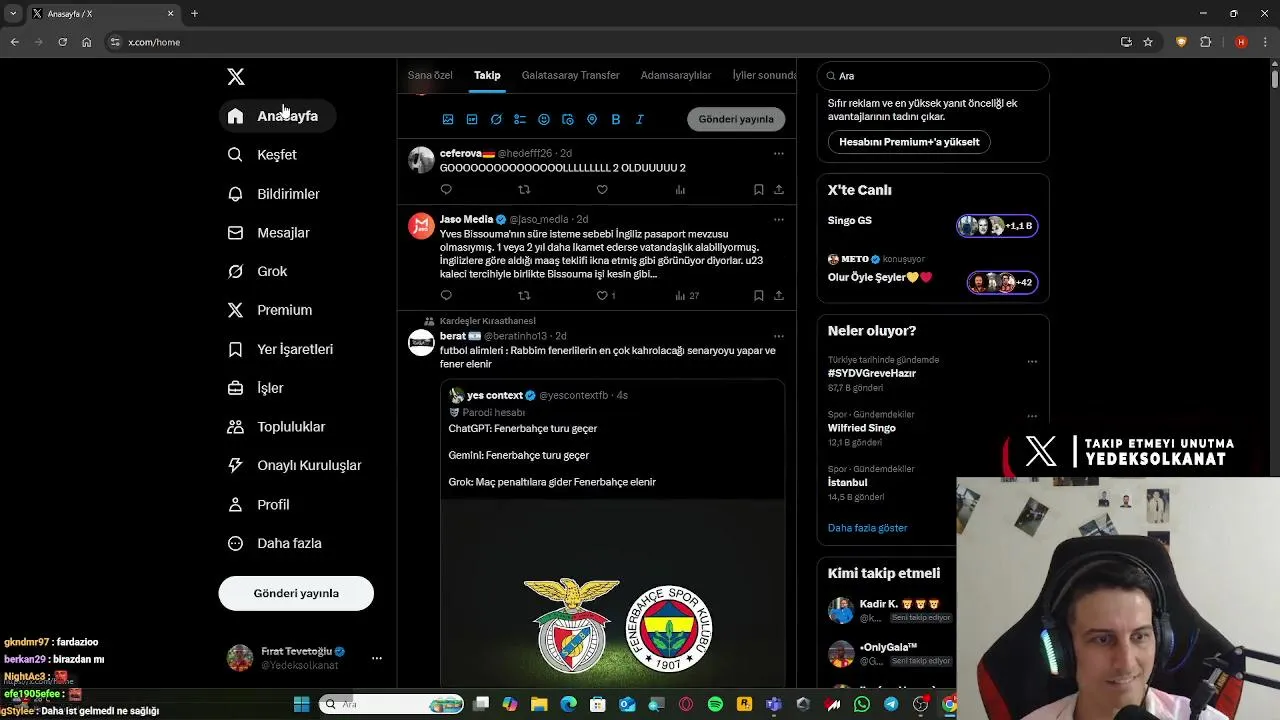Bookmark this page star icon
The image size is (1280, 720).
(x=1148, y=42)
